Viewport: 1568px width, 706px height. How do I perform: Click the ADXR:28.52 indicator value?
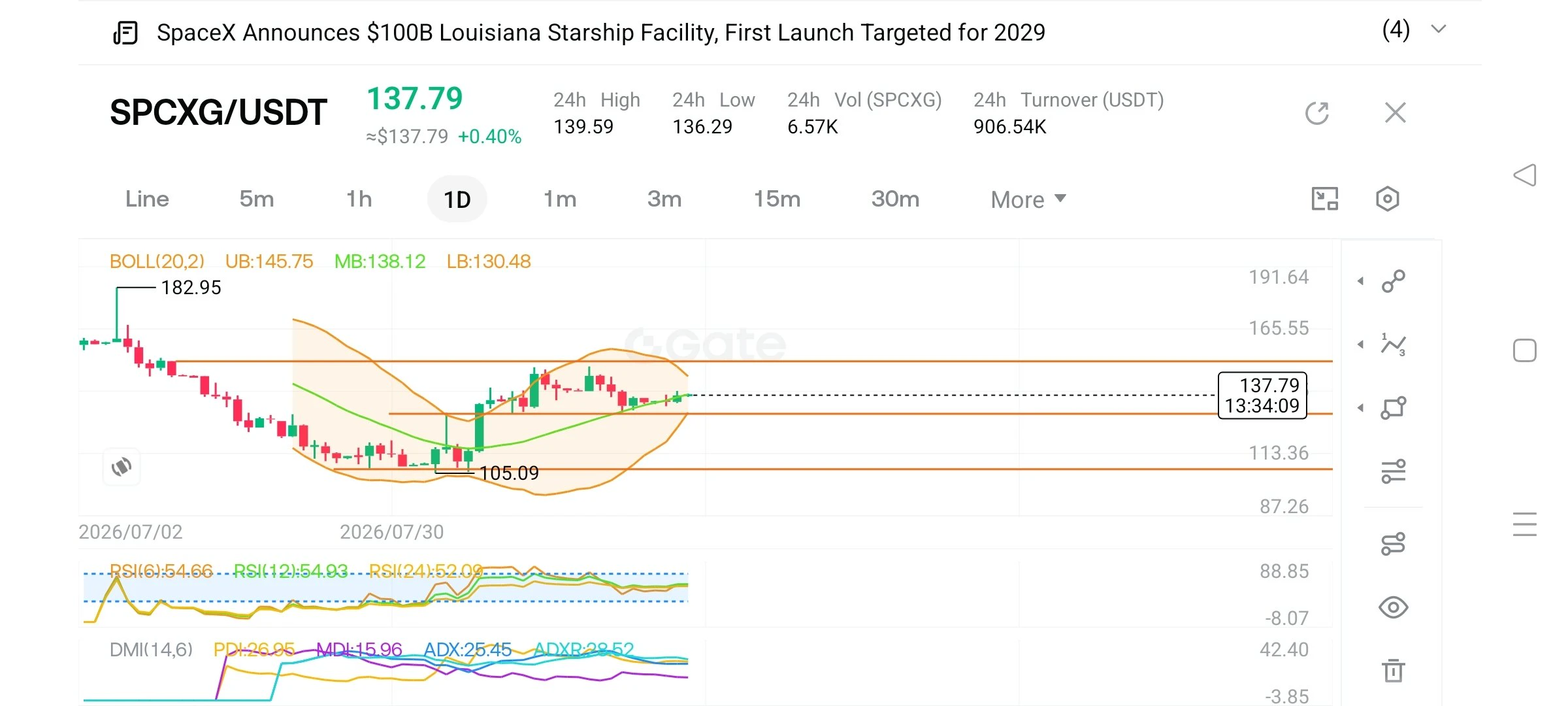point(583,650)
